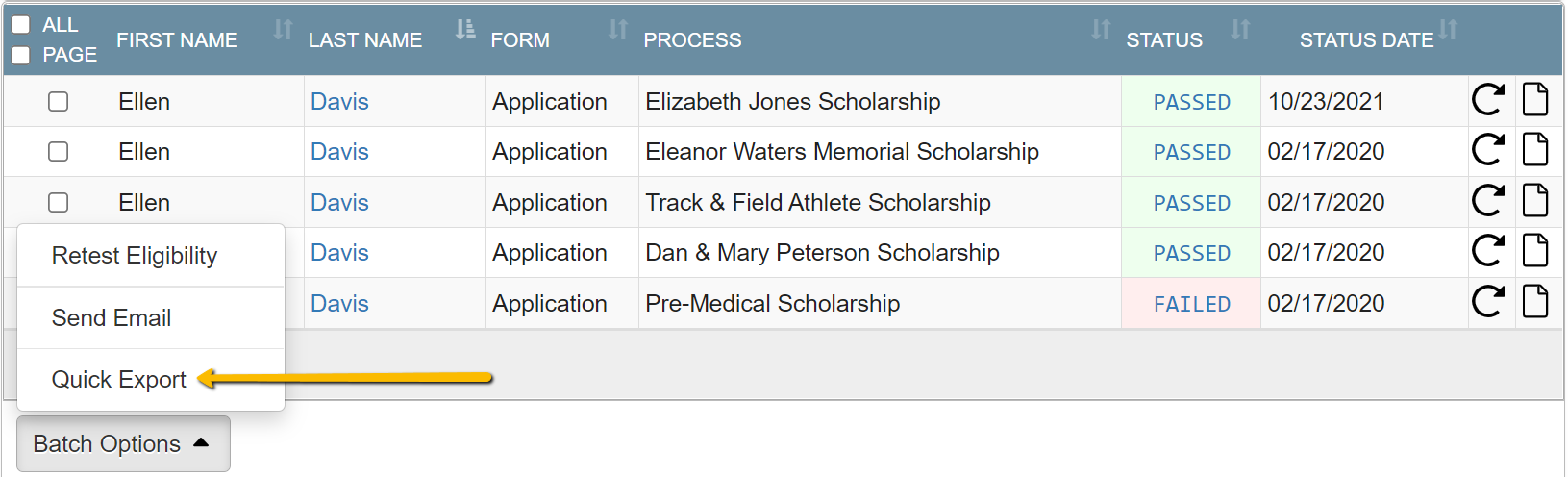Tick checkbox for Elizabeth Jones Scholarship row
Screen dimensions: 1568x477
59,101
